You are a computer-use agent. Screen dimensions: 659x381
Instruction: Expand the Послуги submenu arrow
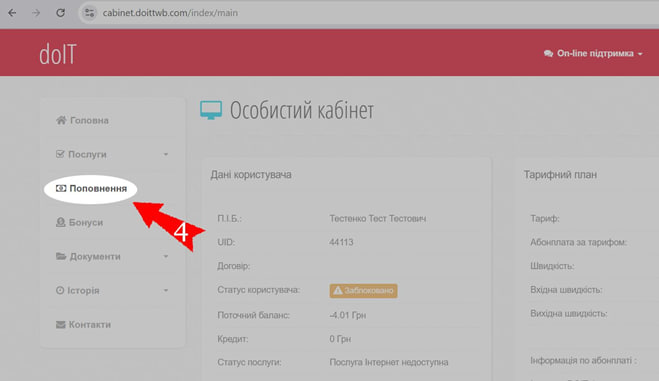[166, 155]
